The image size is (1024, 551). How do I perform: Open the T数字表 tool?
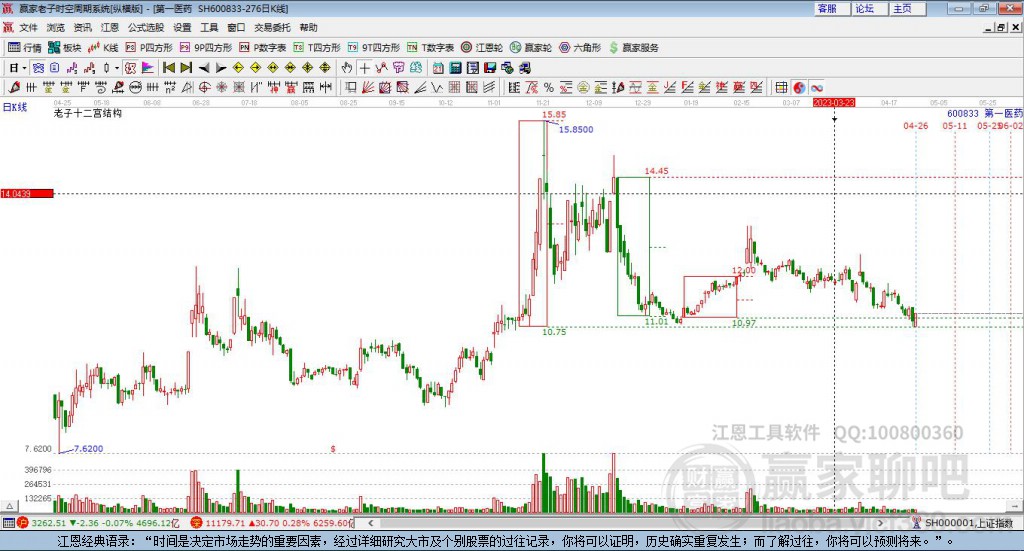click(430, 48)
